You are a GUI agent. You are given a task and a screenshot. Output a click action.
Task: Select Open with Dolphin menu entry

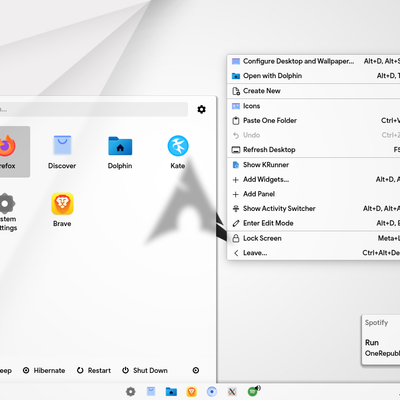click(313, 76)
